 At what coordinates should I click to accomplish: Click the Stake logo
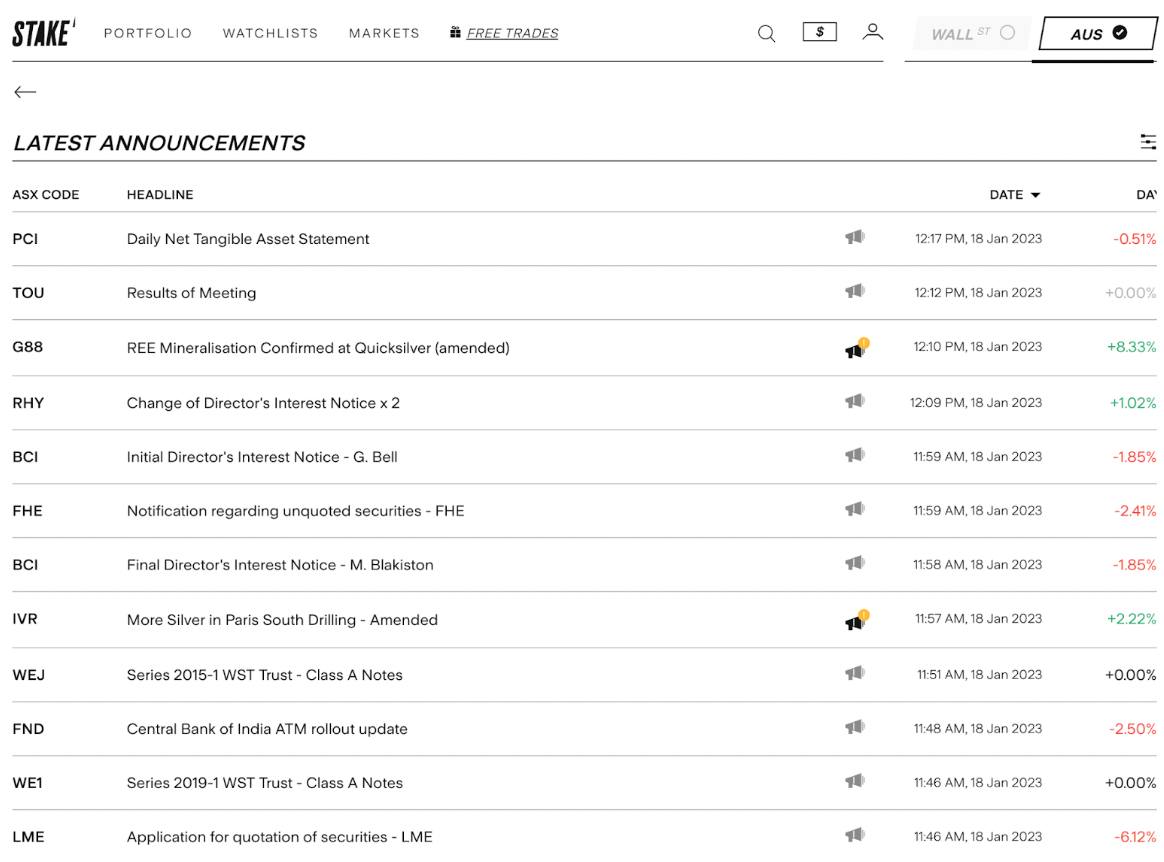44,33
